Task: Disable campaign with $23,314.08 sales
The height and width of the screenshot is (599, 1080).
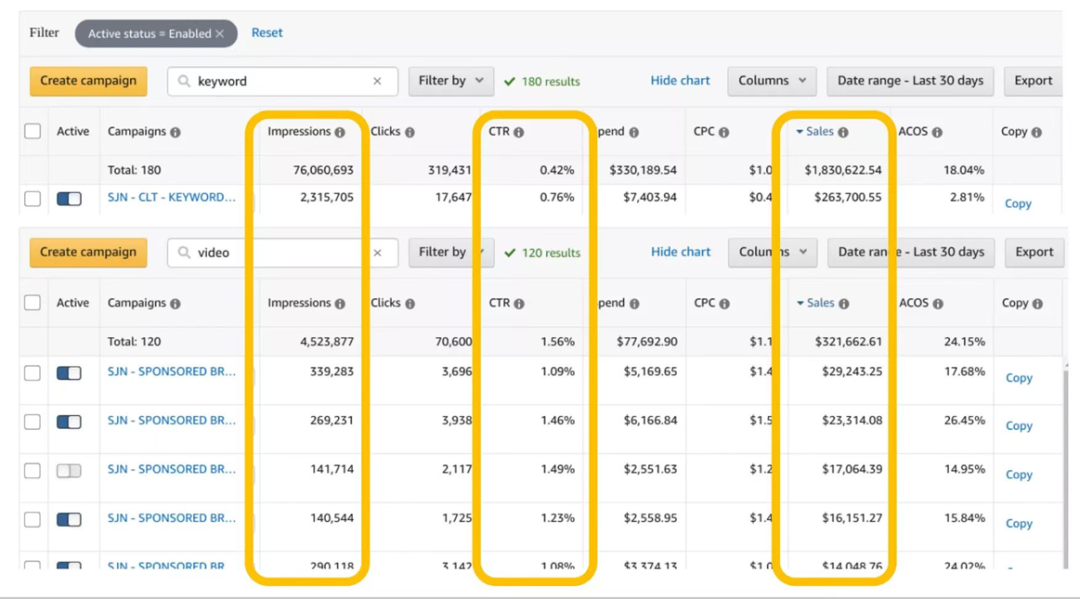Action: pos(69,421)
